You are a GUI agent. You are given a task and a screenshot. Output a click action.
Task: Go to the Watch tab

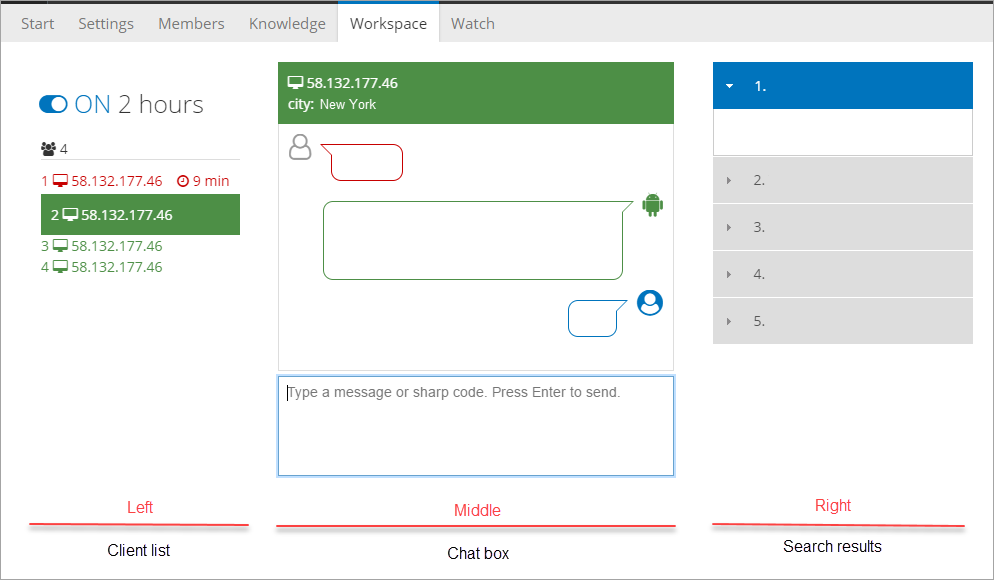pyautogui.click(x=472, y=23)
